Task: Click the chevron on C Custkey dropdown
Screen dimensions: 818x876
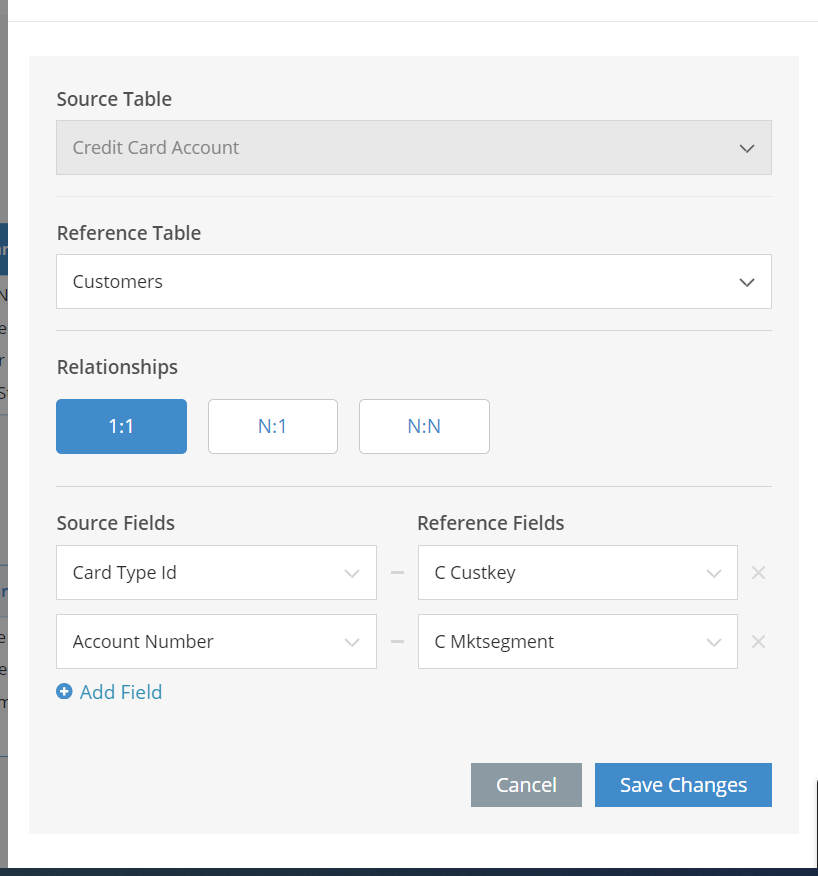Action: 713,572
